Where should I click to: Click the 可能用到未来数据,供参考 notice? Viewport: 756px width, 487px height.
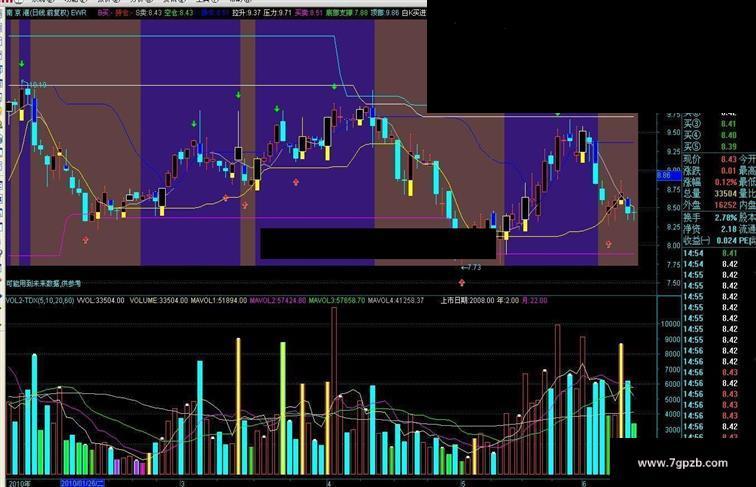[43, 284]
